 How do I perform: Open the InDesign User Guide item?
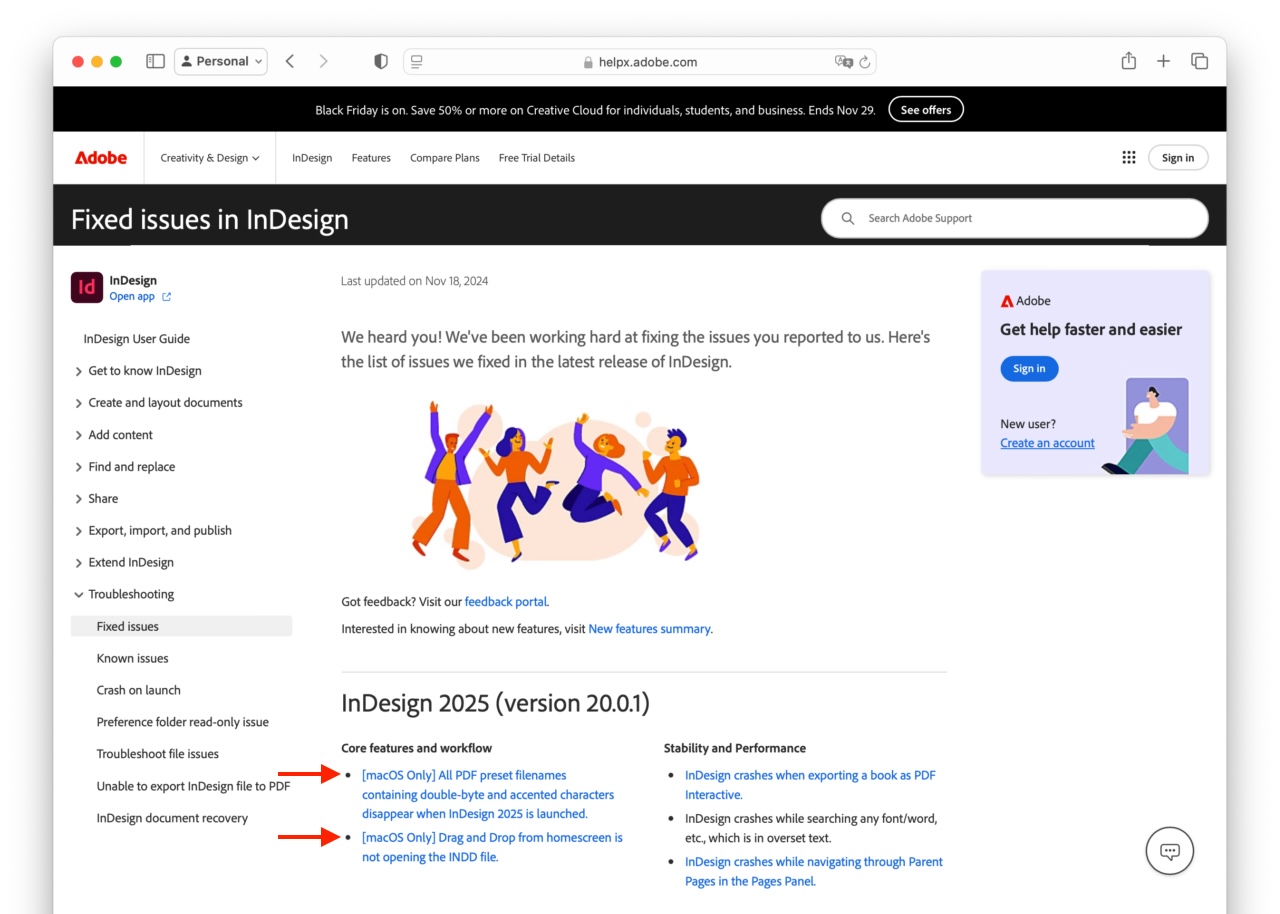[x=137, y=339]
